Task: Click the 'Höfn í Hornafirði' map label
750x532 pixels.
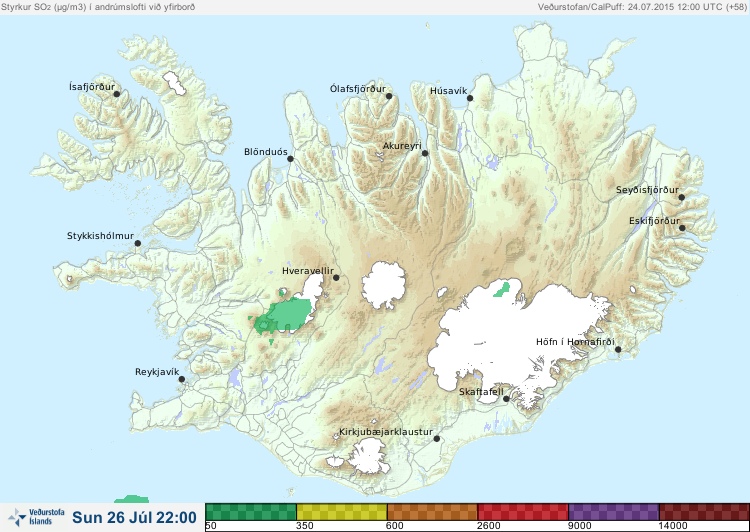Action: [x=575, y=342]
